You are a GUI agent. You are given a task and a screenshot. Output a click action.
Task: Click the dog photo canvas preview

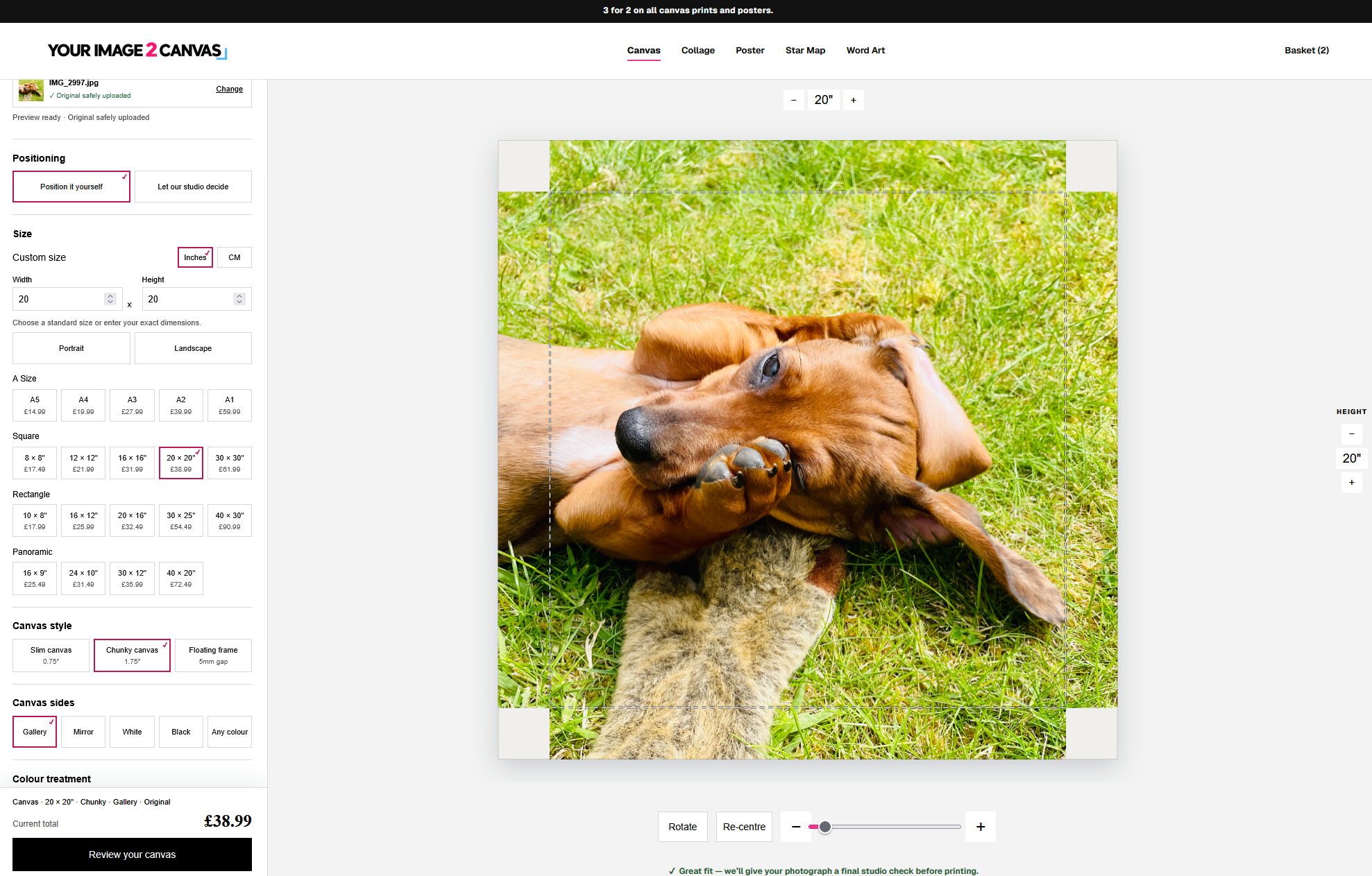808,449
